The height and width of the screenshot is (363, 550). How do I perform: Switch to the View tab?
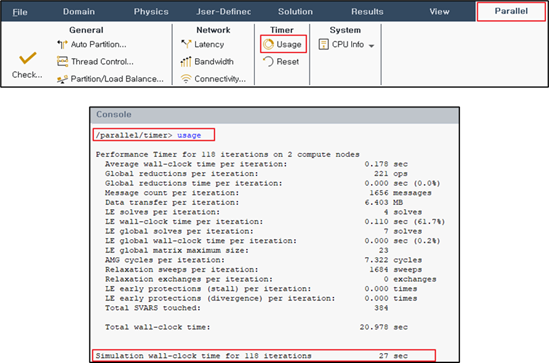click(x=440, y=12)
